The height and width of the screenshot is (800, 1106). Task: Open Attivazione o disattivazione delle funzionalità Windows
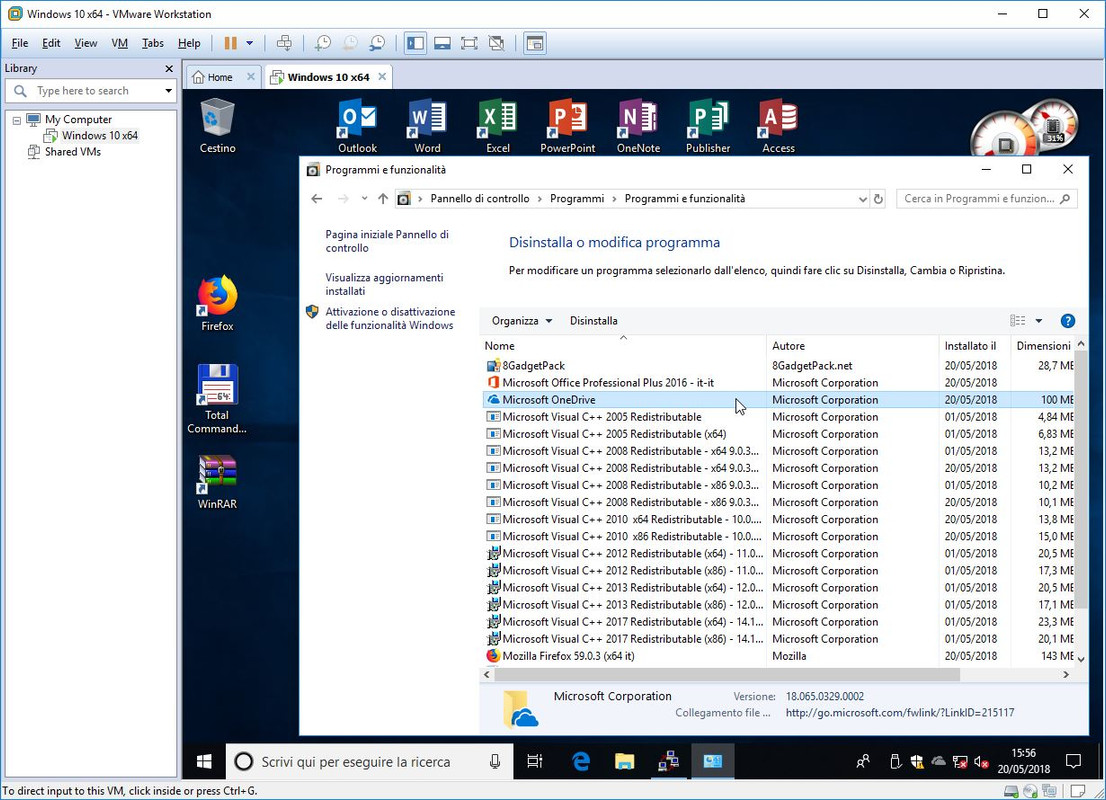pyautogui.click(x=390, y=318)
